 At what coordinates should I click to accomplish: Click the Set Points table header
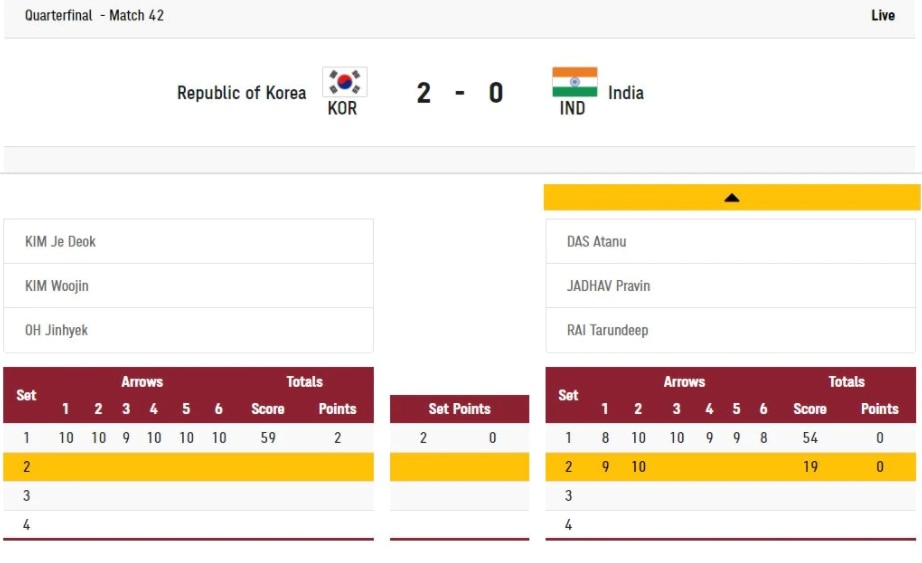(459, 409)
